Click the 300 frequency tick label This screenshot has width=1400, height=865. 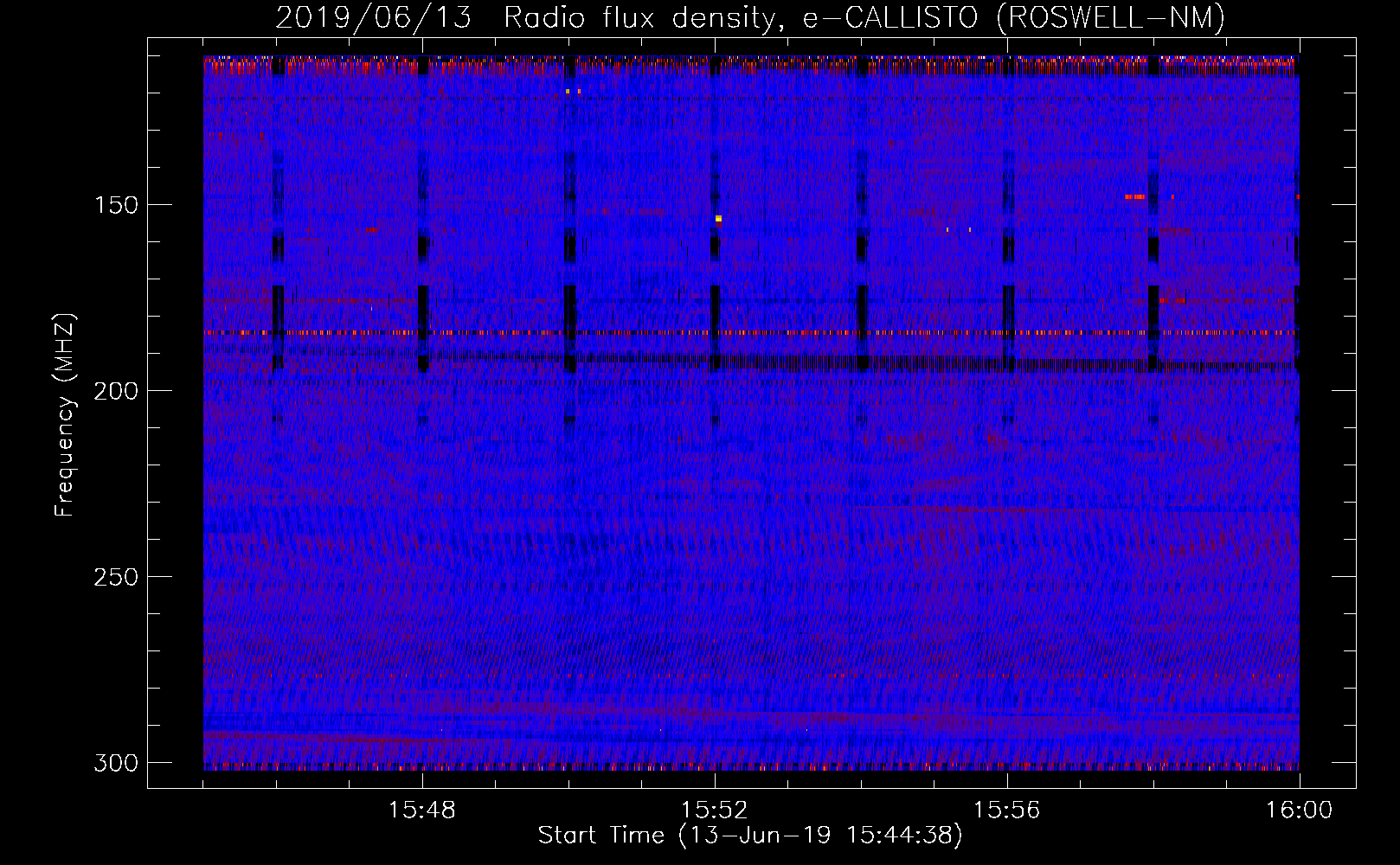(x=115, y=763)
